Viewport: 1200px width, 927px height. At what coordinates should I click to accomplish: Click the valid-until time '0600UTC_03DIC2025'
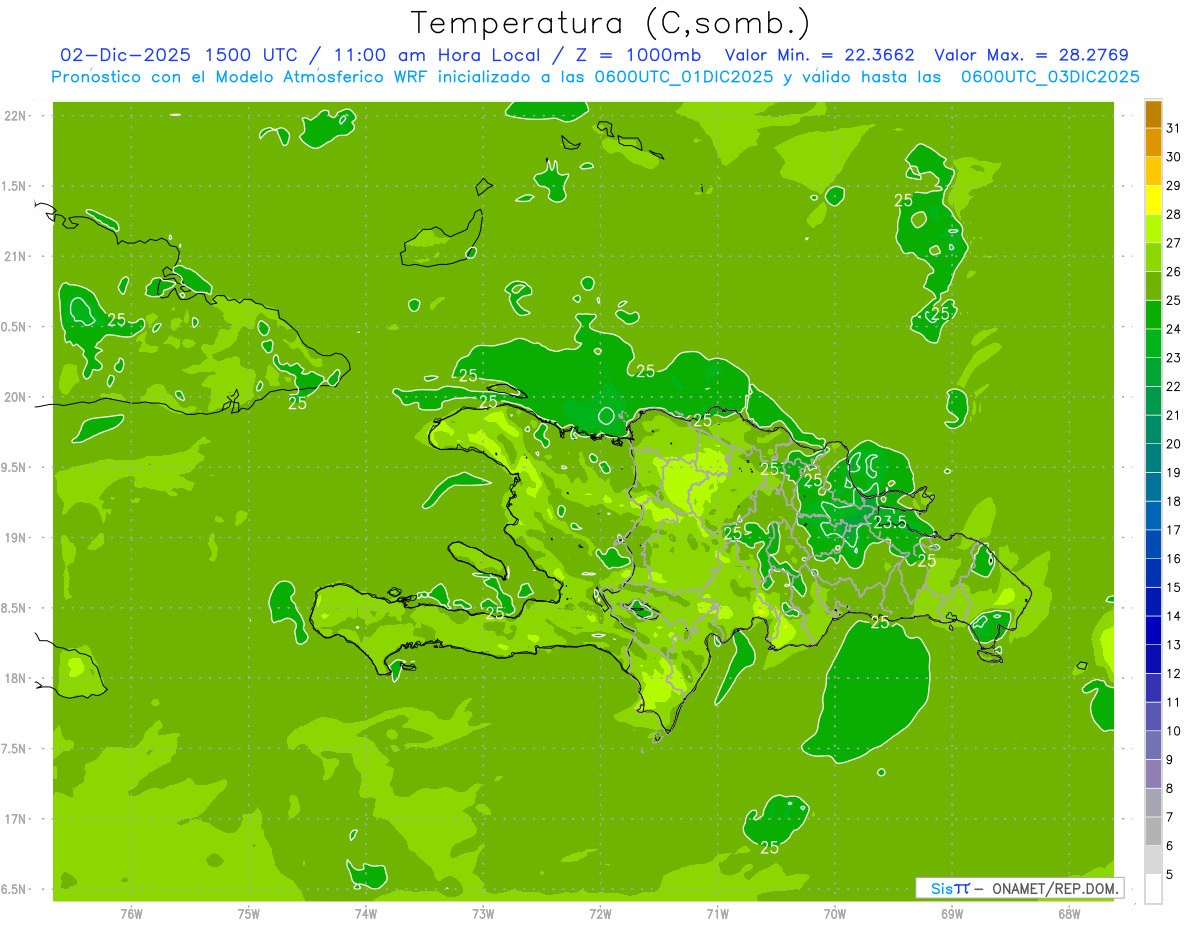(x=1050, y=77)
